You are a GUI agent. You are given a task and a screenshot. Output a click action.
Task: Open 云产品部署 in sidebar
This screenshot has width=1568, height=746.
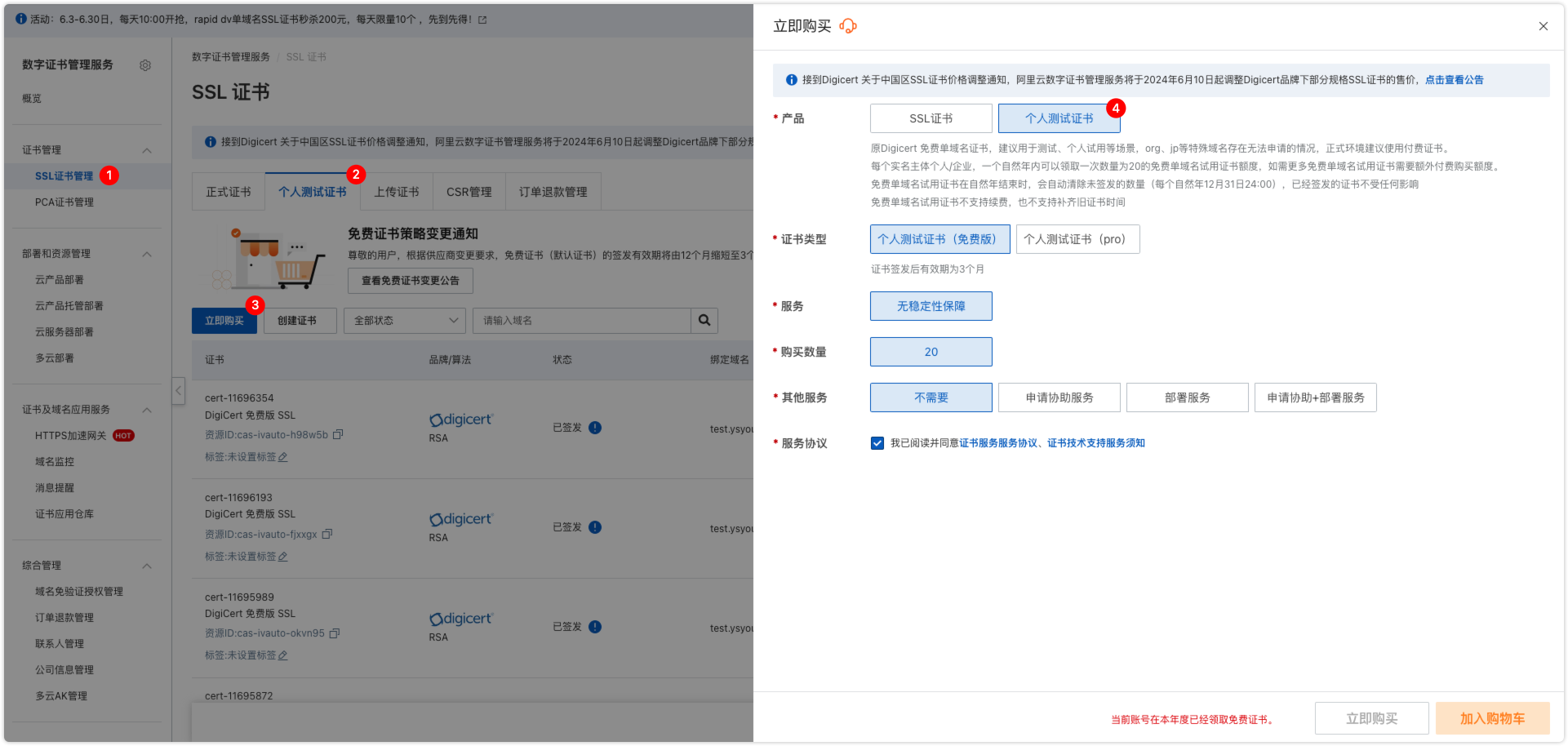tap(60, 280)
